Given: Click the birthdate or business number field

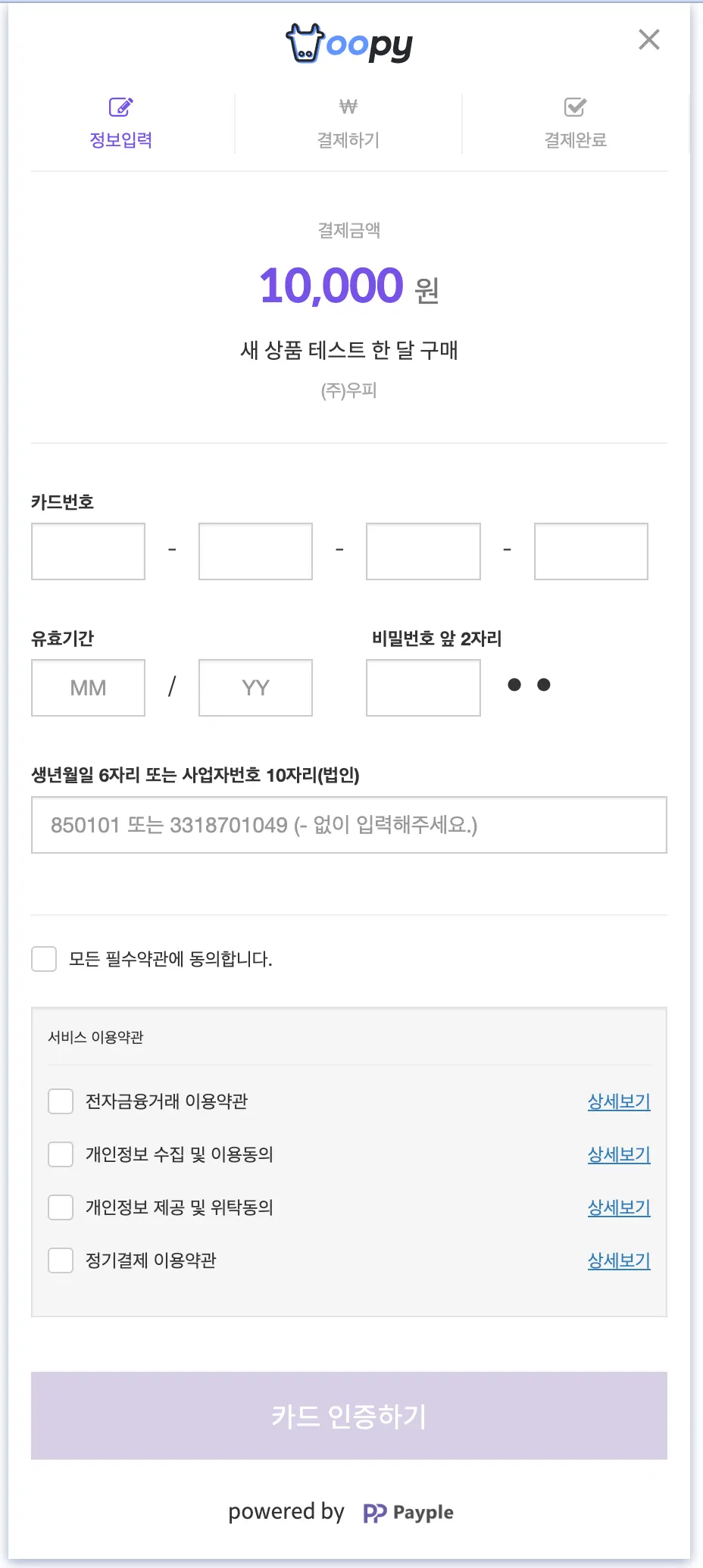Looking at the screenshot, I should click(x=348, y=825).
